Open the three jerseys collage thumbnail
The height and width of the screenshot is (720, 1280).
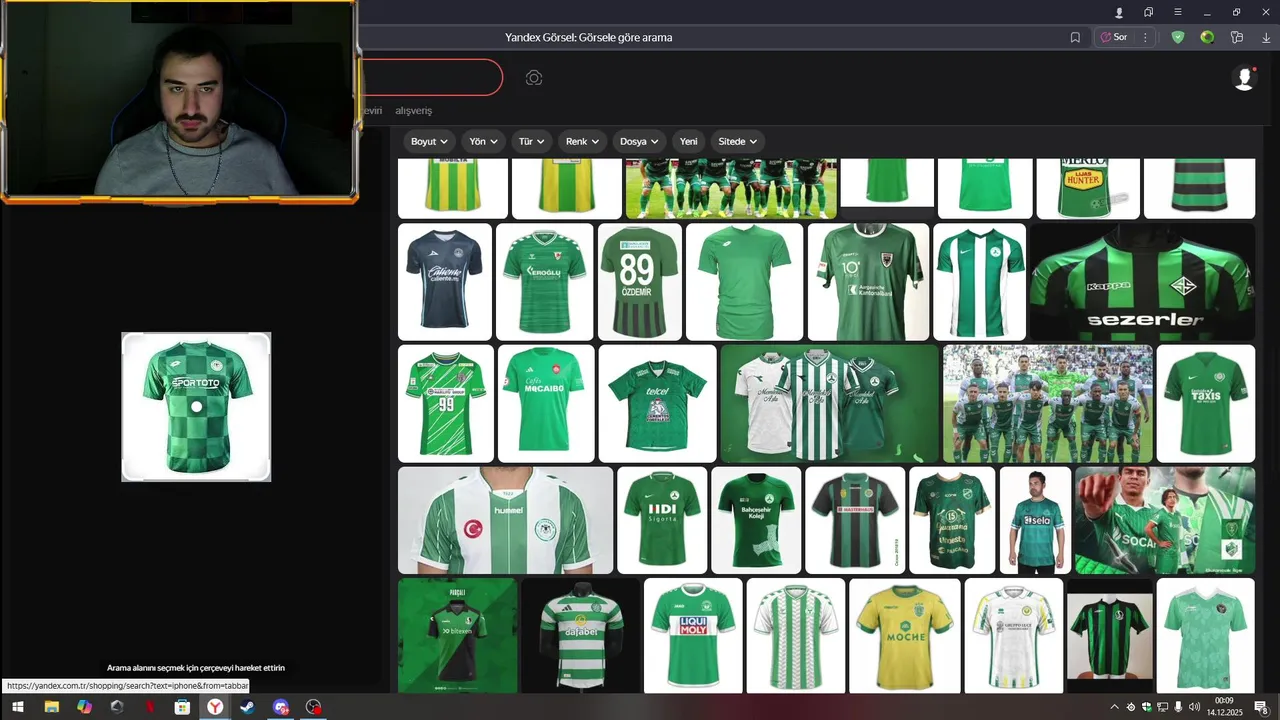pyautogui.click(x=830, y=404)
